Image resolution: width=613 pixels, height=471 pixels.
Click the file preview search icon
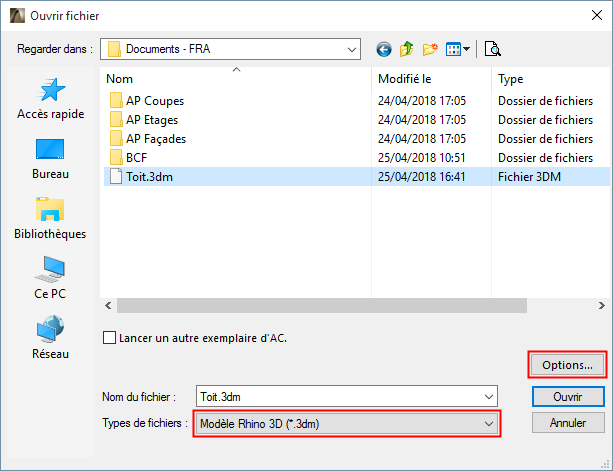coord(493,49)
